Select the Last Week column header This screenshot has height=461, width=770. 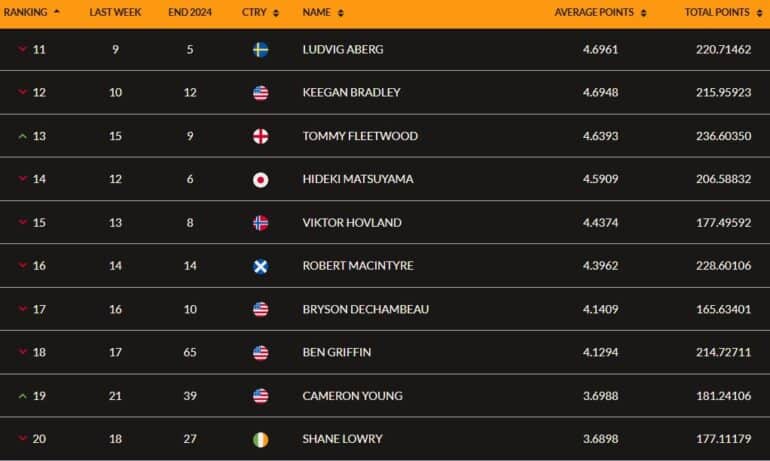coord(115,12)
